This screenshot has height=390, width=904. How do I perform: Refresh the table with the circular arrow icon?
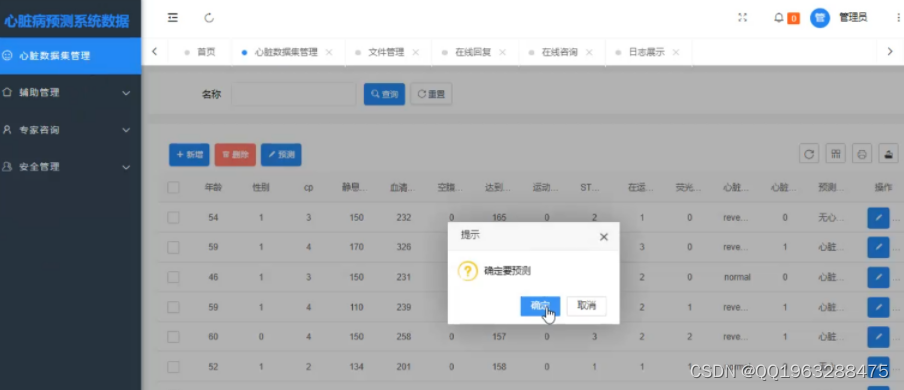809,154
